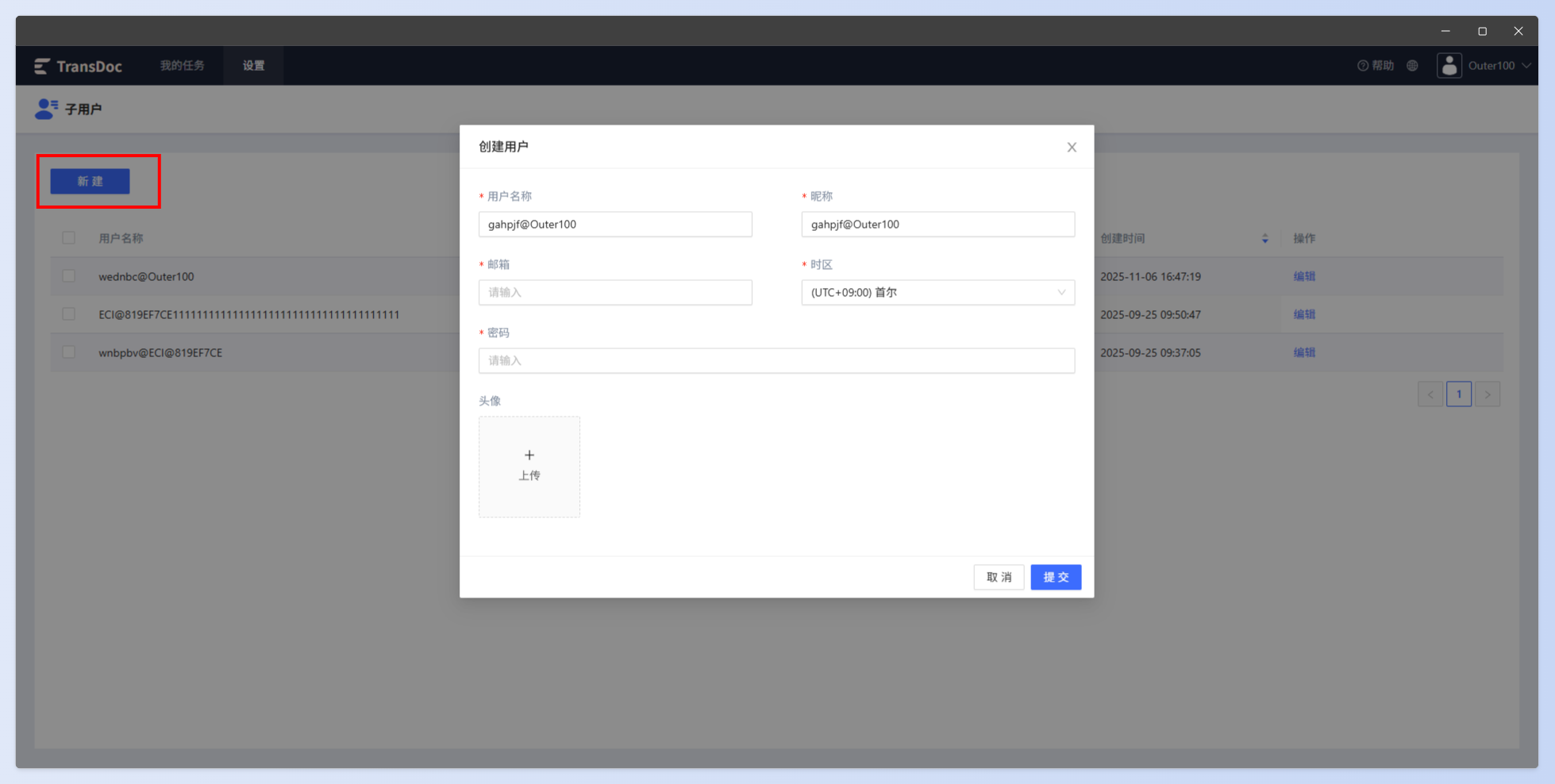Minimize the TransDoc window
The image size is (1555, 784).
point(1445,31)
